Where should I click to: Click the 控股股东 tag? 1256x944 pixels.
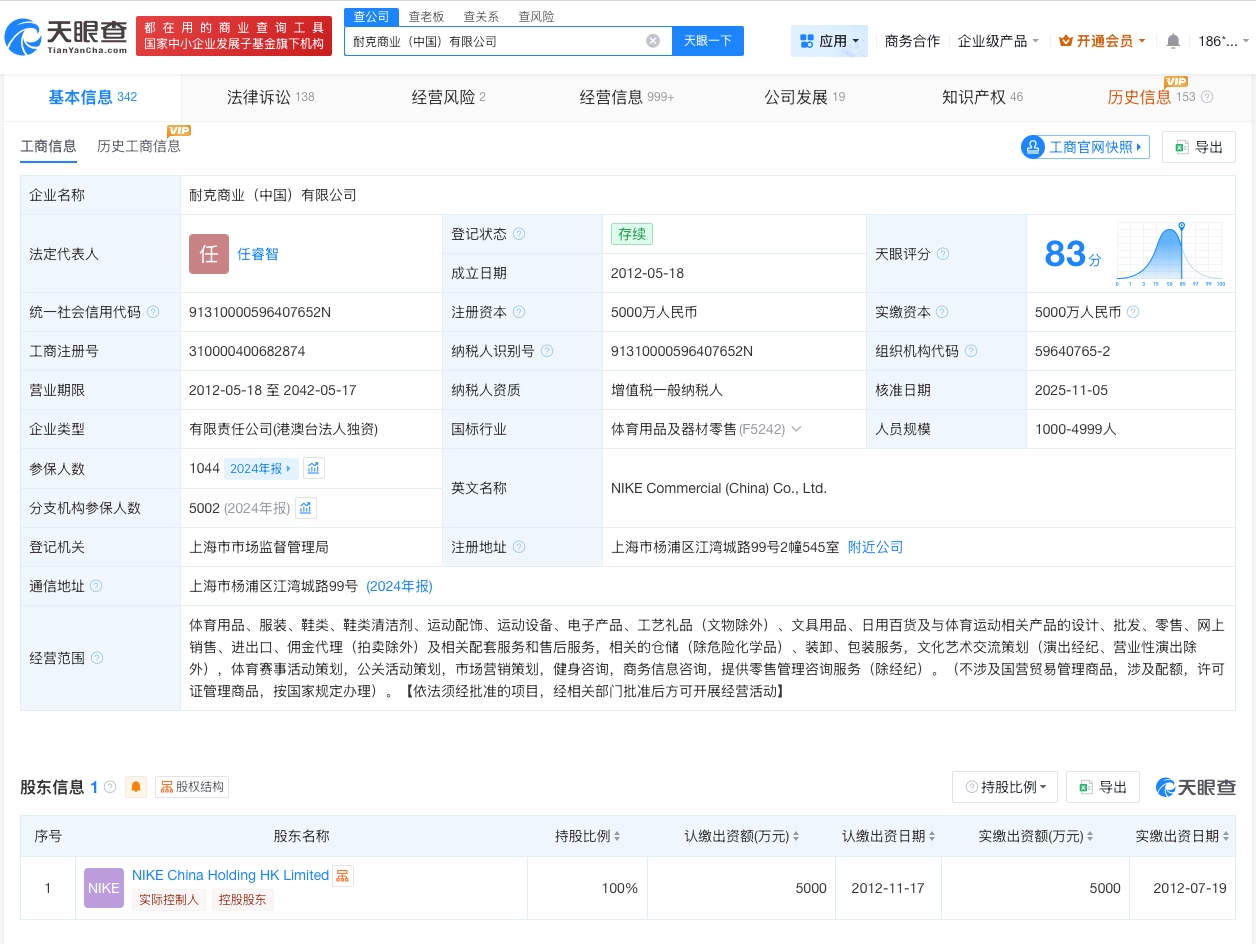point(242,899)
